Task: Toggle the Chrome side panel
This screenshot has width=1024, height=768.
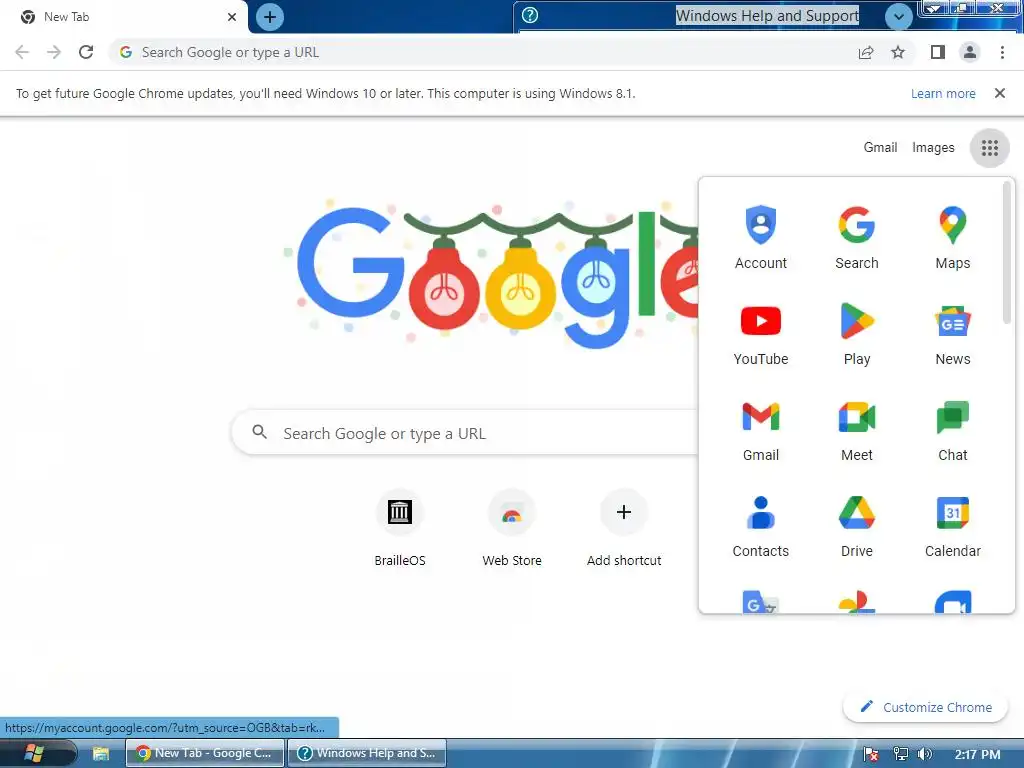Action: 938,52
